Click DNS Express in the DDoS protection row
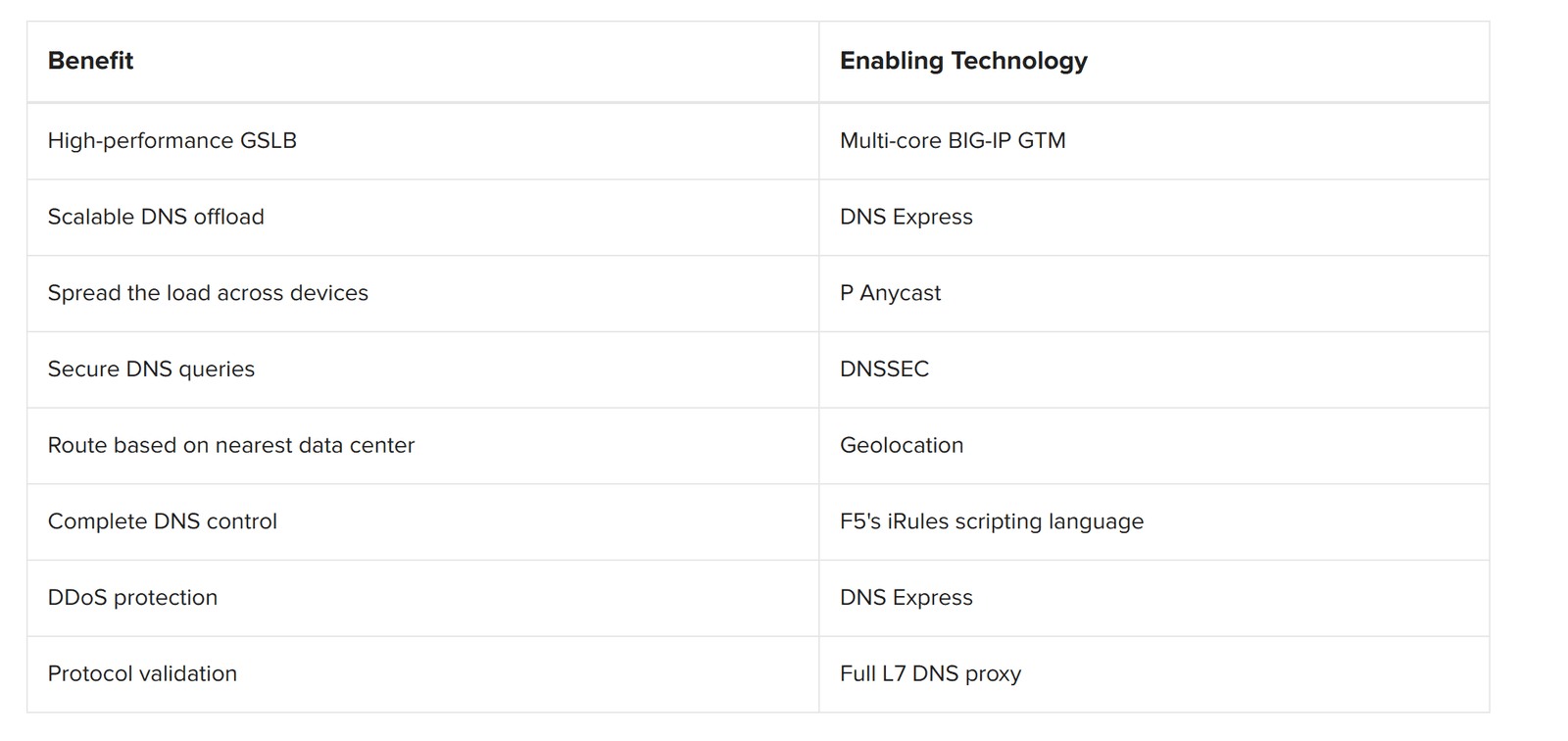 coord(906,598)
